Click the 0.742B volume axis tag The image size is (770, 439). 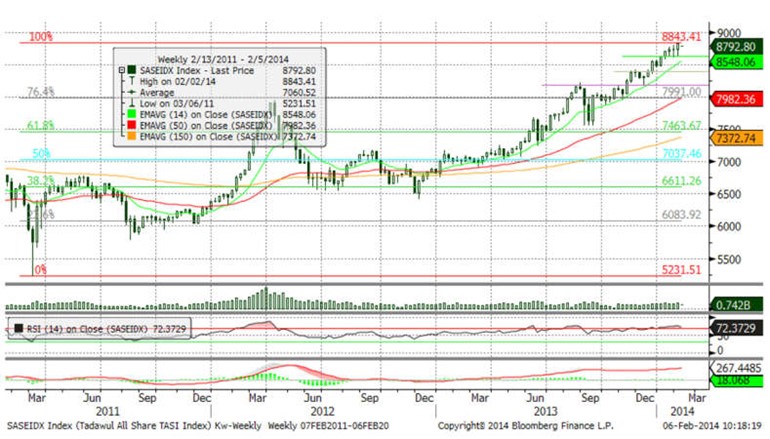(x=735, y=305)
